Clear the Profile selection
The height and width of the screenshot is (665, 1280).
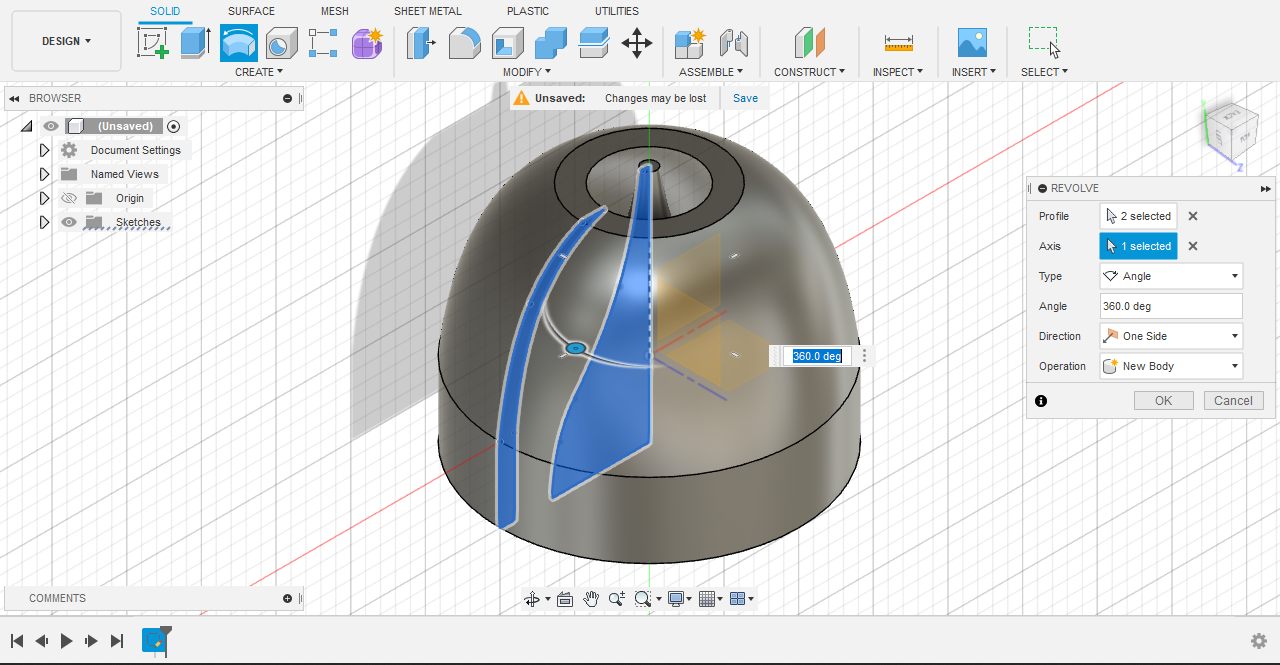pyautogui.click(x=1193, y=216)
